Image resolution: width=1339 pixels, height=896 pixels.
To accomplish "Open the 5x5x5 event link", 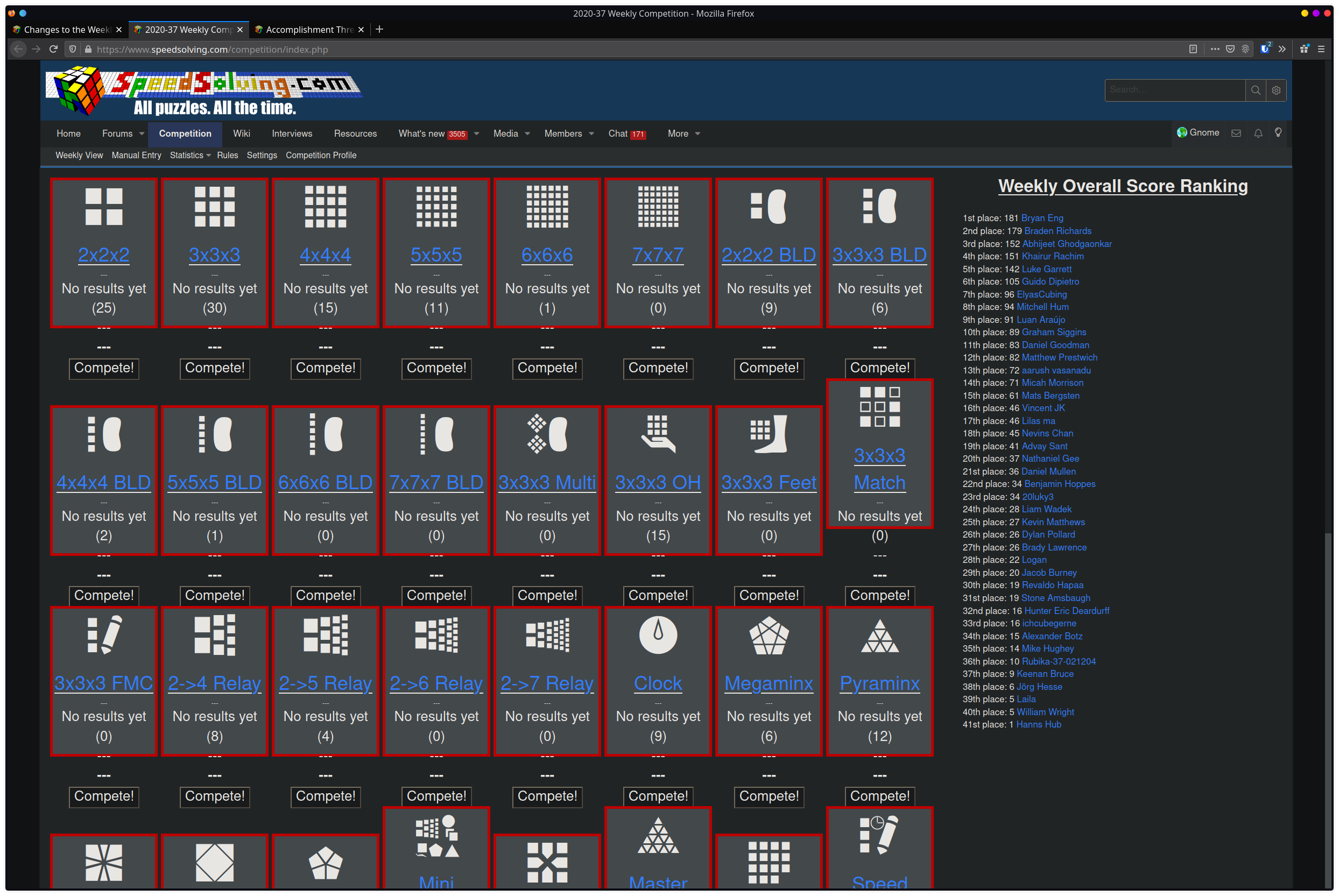I will coord(436,255).
